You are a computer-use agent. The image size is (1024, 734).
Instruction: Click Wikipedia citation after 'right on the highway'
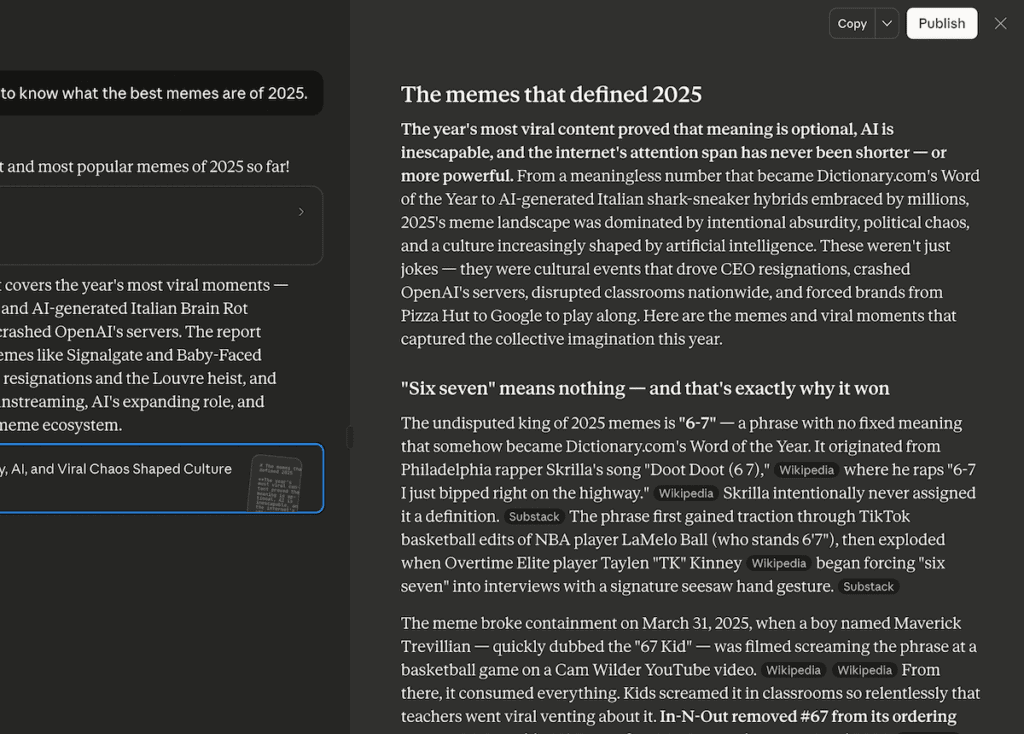tap(686, 494)
